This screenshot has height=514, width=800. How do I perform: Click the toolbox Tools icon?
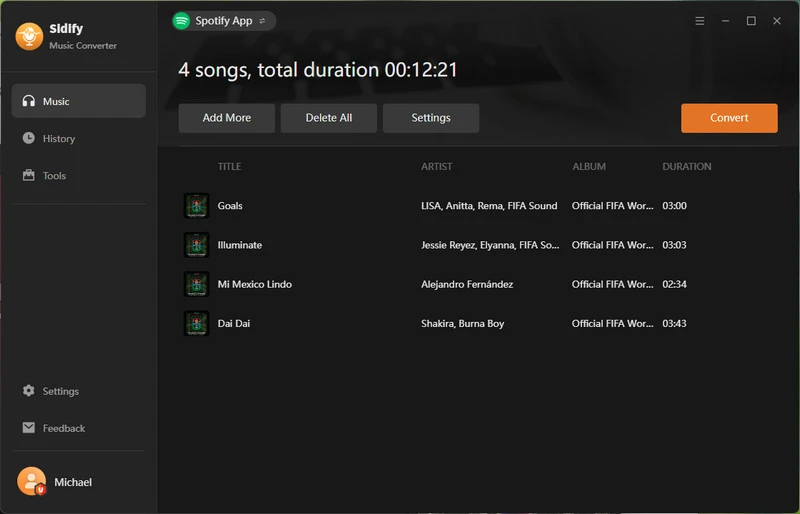(29, 175)
